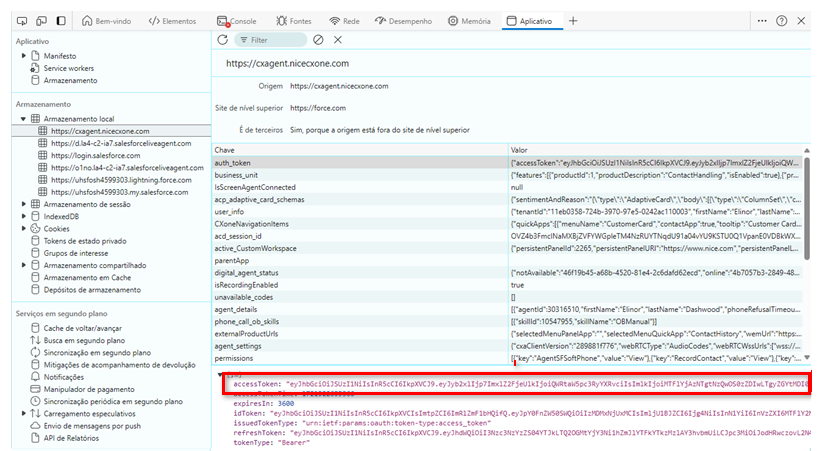Open the Rede tab
The image size is (823, 451).
click(x=344, y=21)
